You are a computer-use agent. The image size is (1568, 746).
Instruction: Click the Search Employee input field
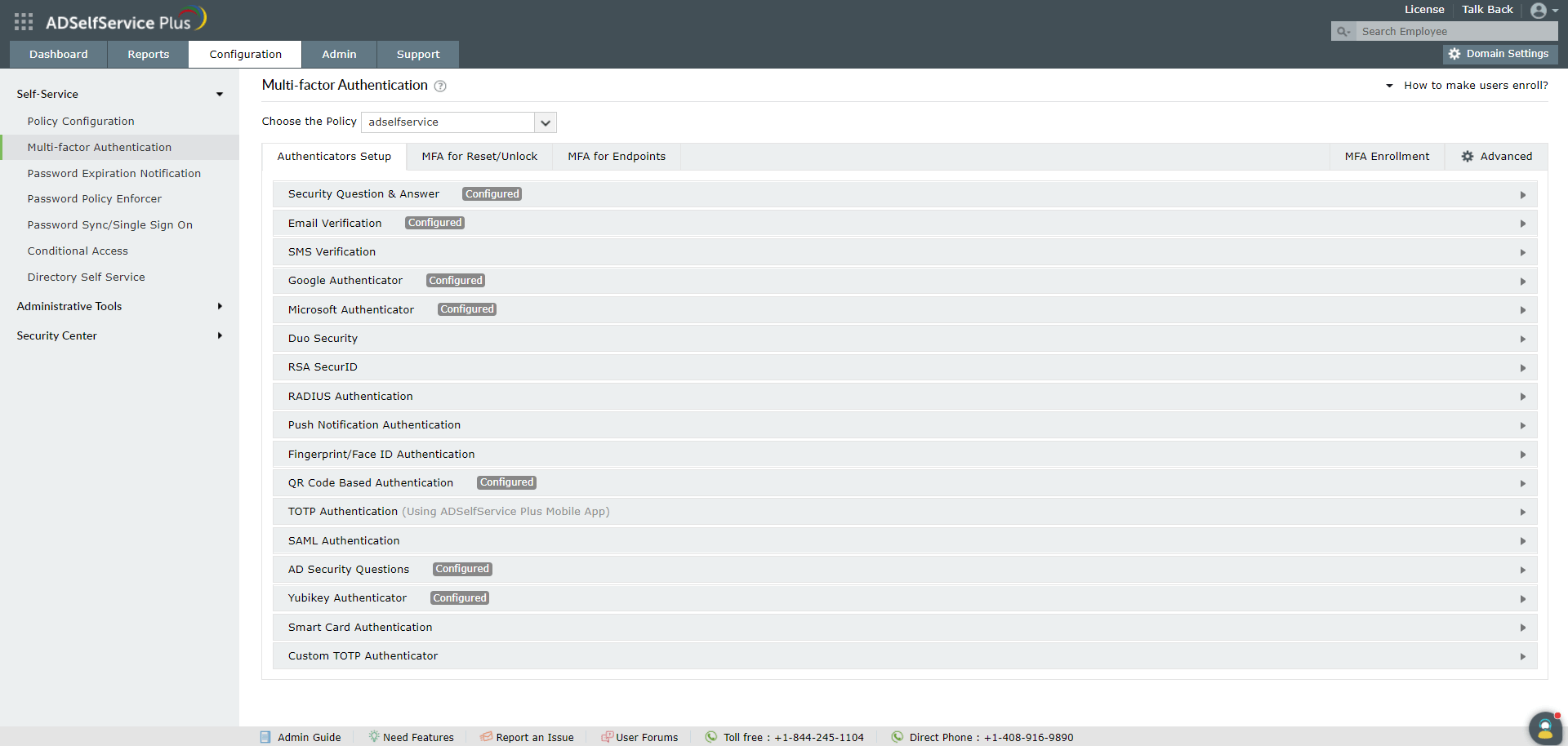(x=1455, y=32)
